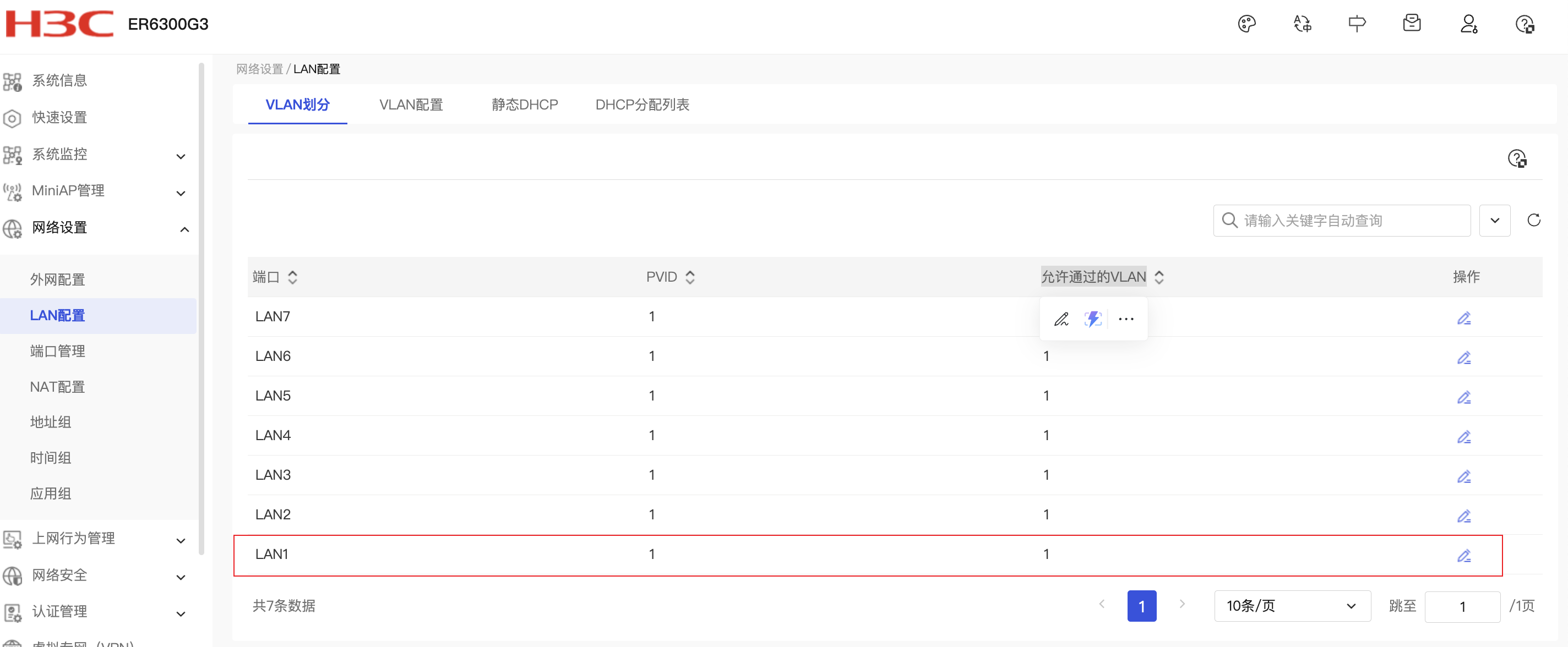Click the help icon above the table

point(1516,158)
